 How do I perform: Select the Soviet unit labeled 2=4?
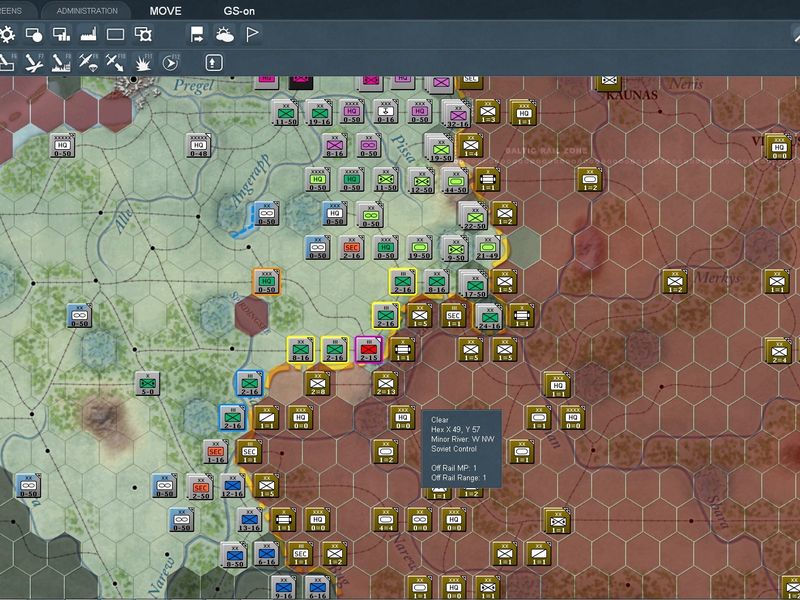pyautogui.click(x=779, y=352)
